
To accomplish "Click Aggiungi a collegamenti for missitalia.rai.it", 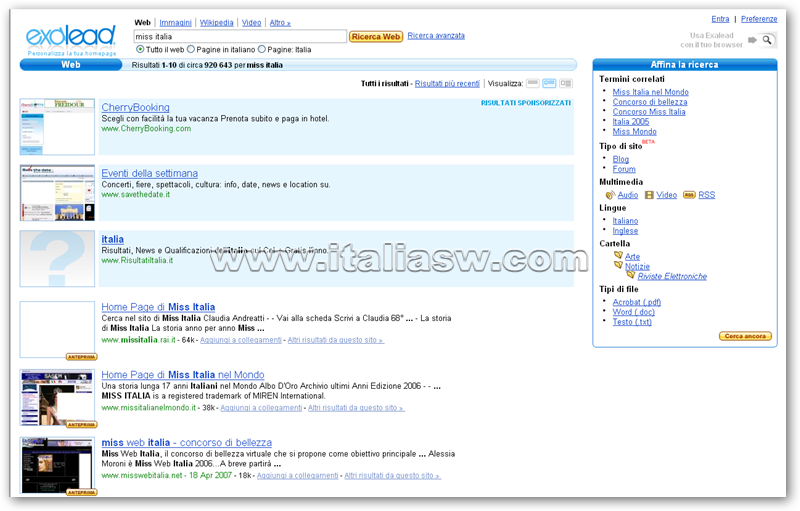I will (x=241, y=340).
